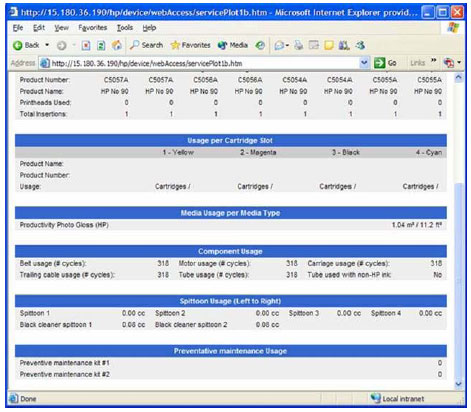This screenshot has height=412, width=471.
Task: Minimize the Internet Explorer window
Action: click(x=427, y=13)
